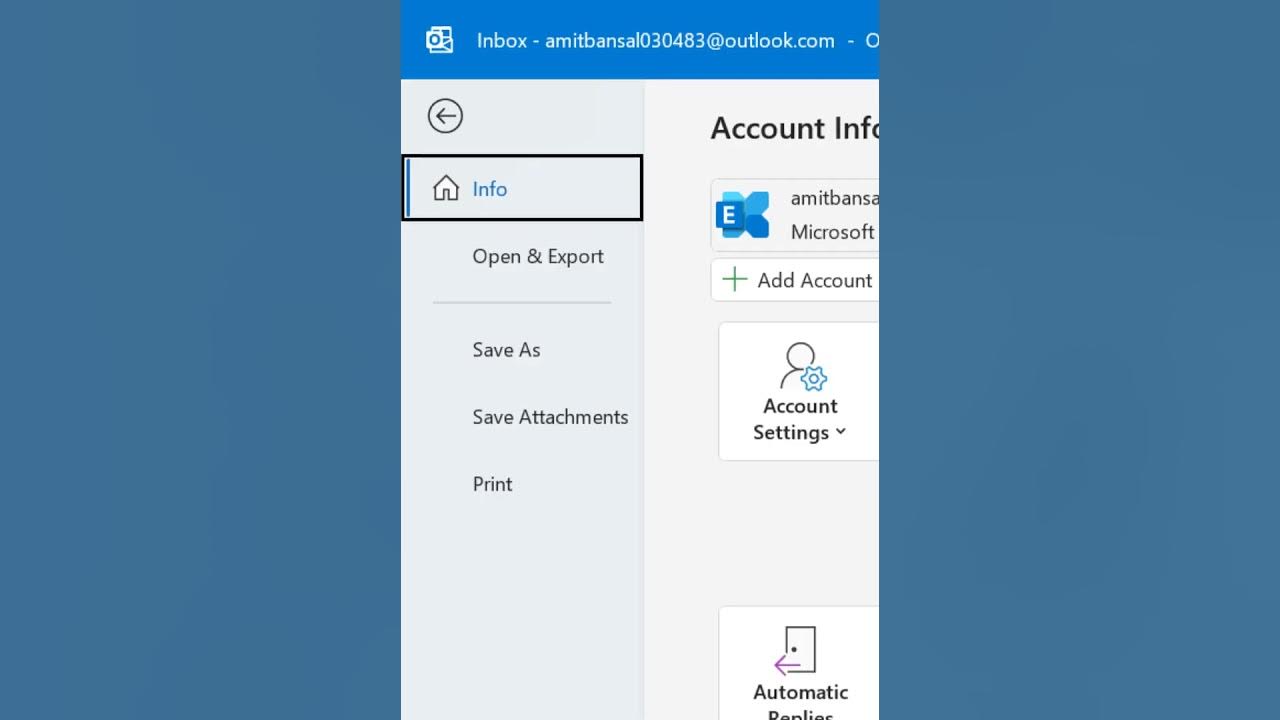Click the Account Settings person-gear icon
The width and height of the screenshot is (1280, 720).
(803, 366)
